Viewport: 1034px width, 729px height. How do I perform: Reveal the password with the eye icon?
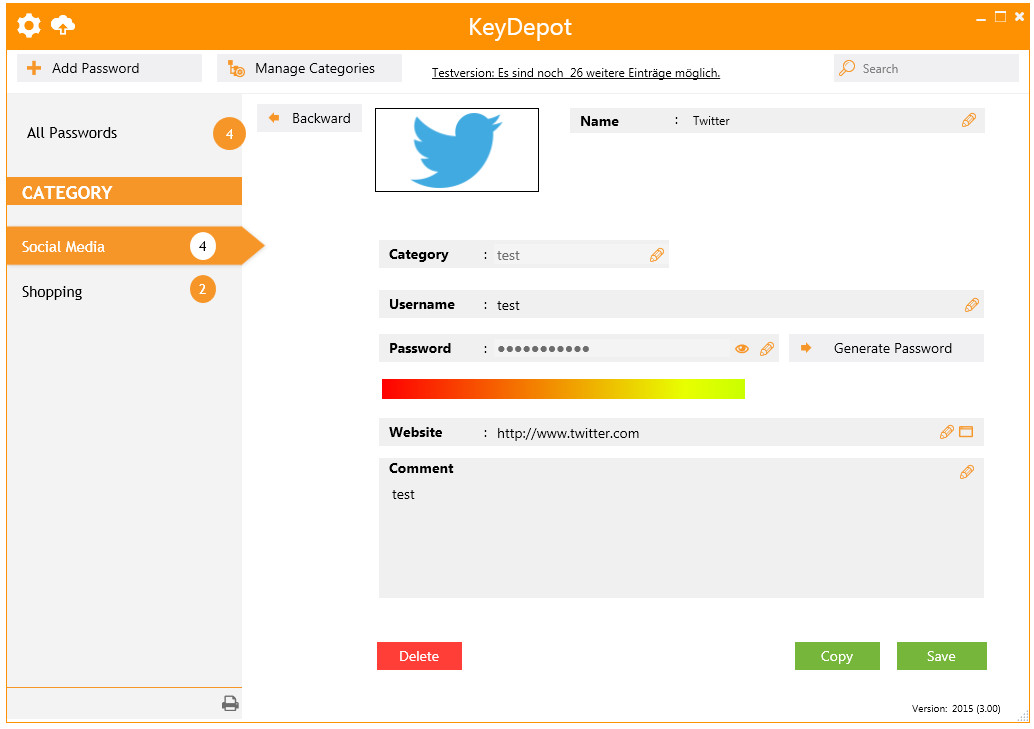(742, 348)
